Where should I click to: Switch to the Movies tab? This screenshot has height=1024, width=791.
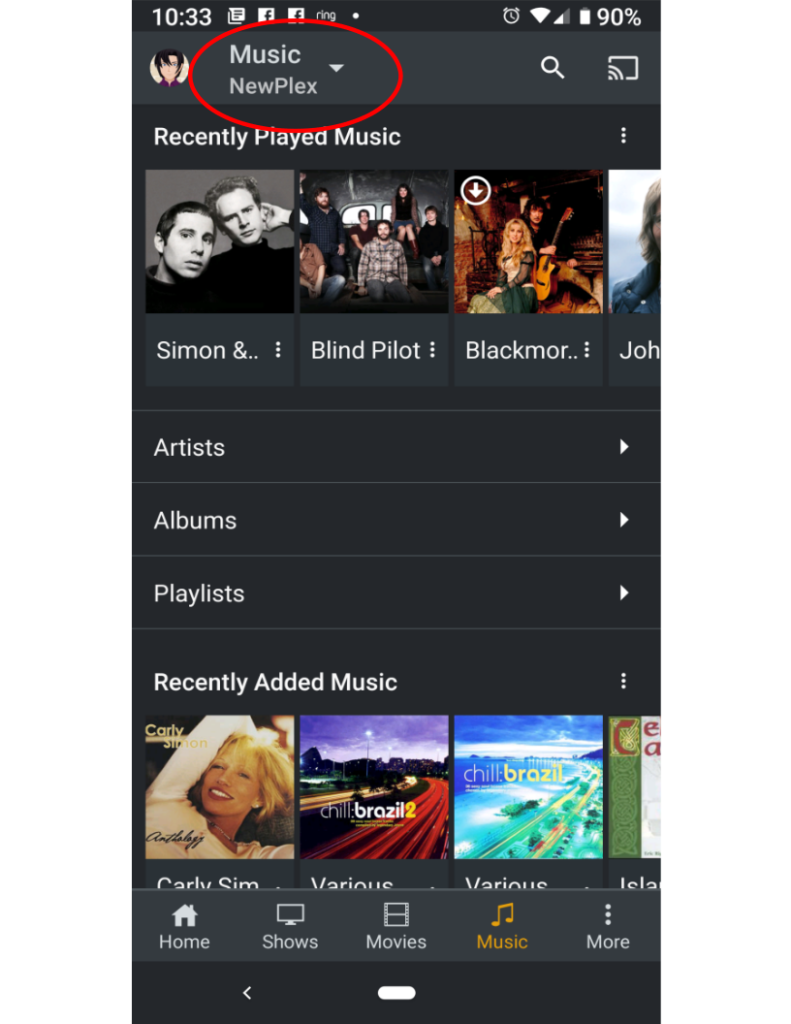tap(396, 926)
